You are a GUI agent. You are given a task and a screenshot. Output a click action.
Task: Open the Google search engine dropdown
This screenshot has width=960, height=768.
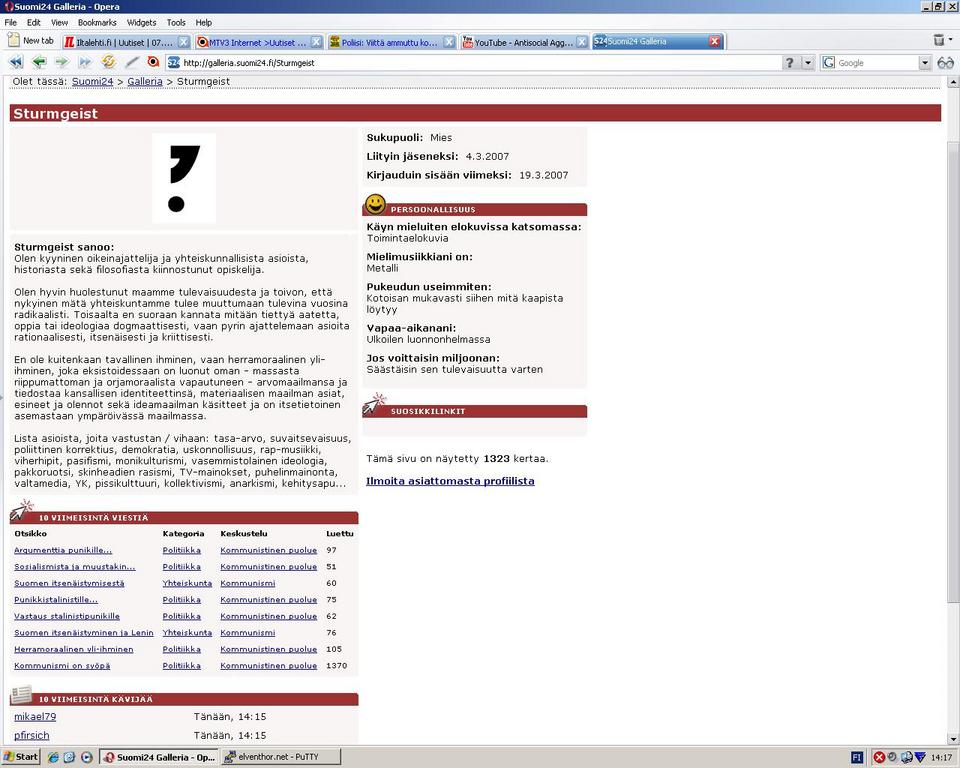click(924, 62)
